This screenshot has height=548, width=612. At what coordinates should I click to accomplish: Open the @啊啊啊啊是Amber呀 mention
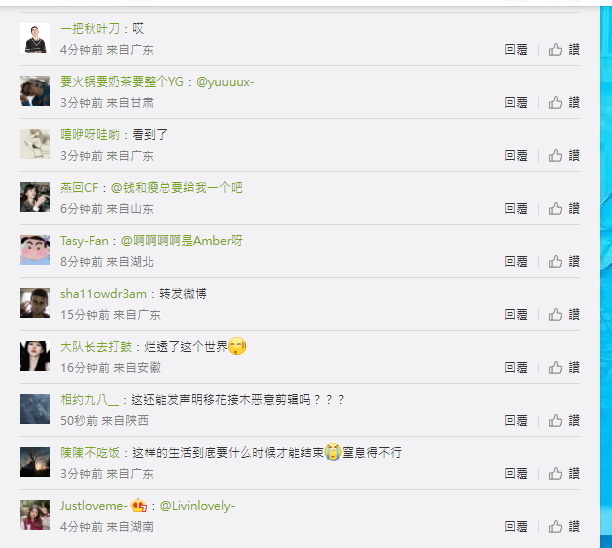pos(182,241)
